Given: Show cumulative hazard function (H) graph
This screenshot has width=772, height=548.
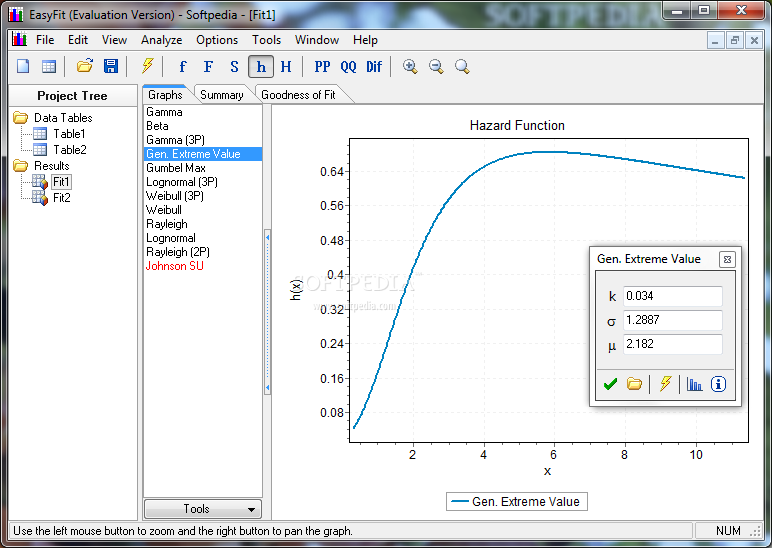Looking at the screenshot, I should point(286,66).
